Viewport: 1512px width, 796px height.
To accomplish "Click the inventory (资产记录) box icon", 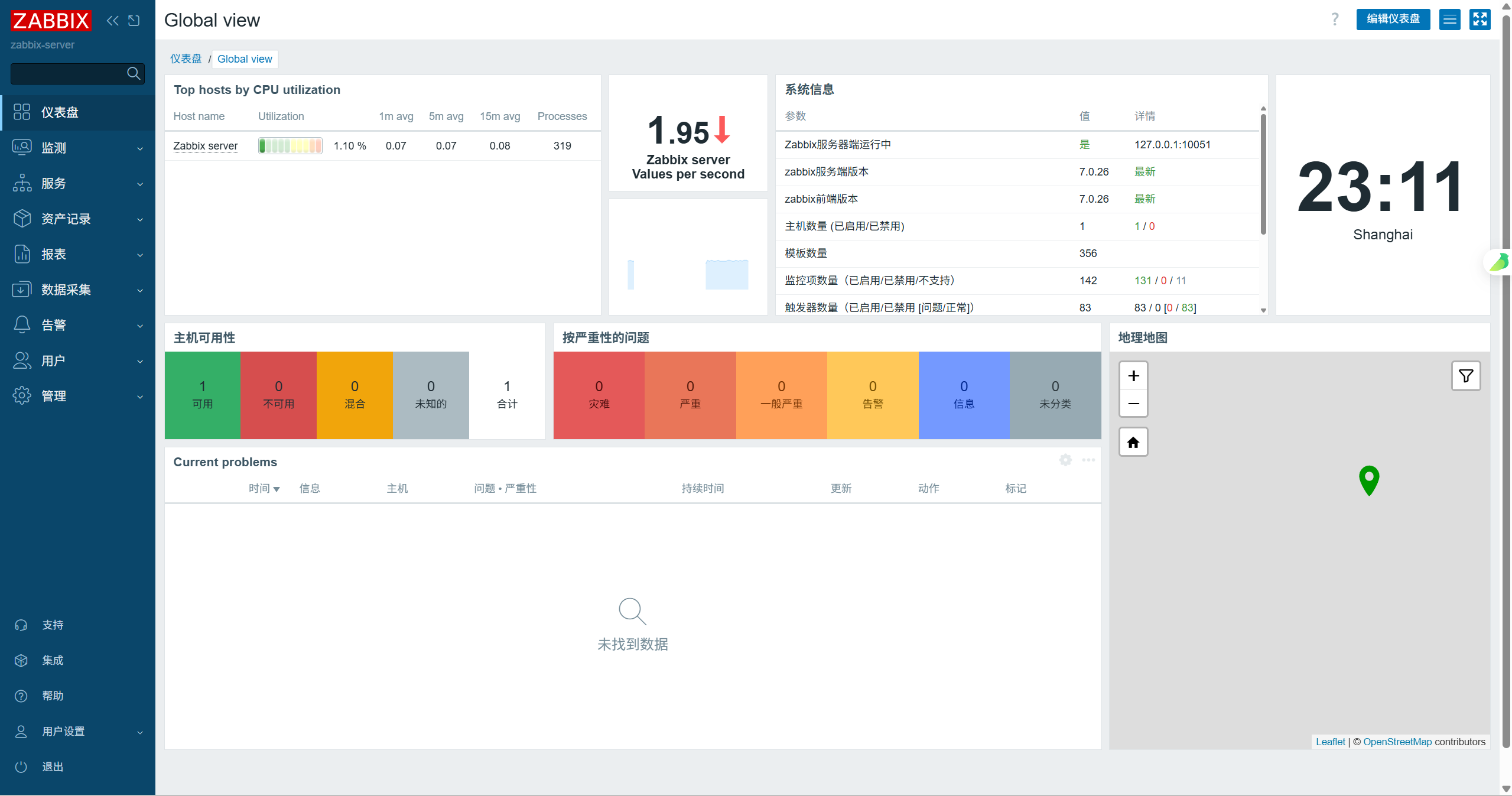I will click(22, 219).
